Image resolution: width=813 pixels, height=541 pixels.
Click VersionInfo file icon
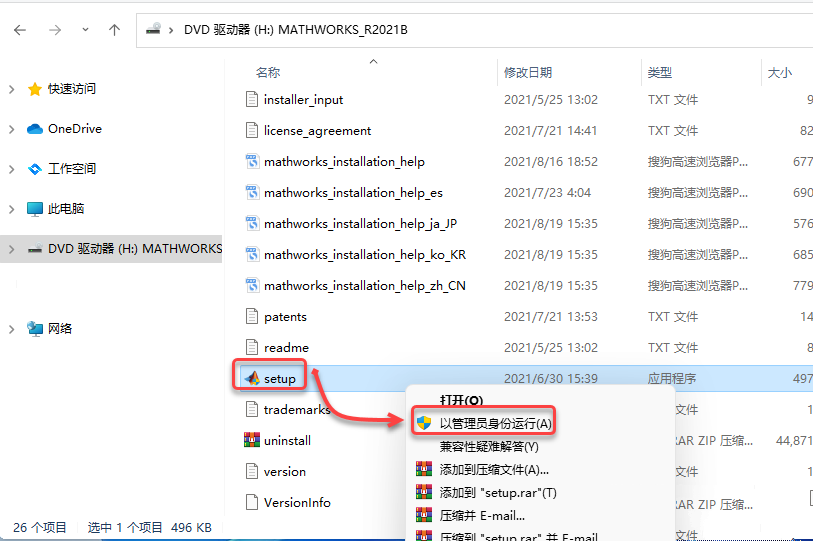tap(252, 502)
